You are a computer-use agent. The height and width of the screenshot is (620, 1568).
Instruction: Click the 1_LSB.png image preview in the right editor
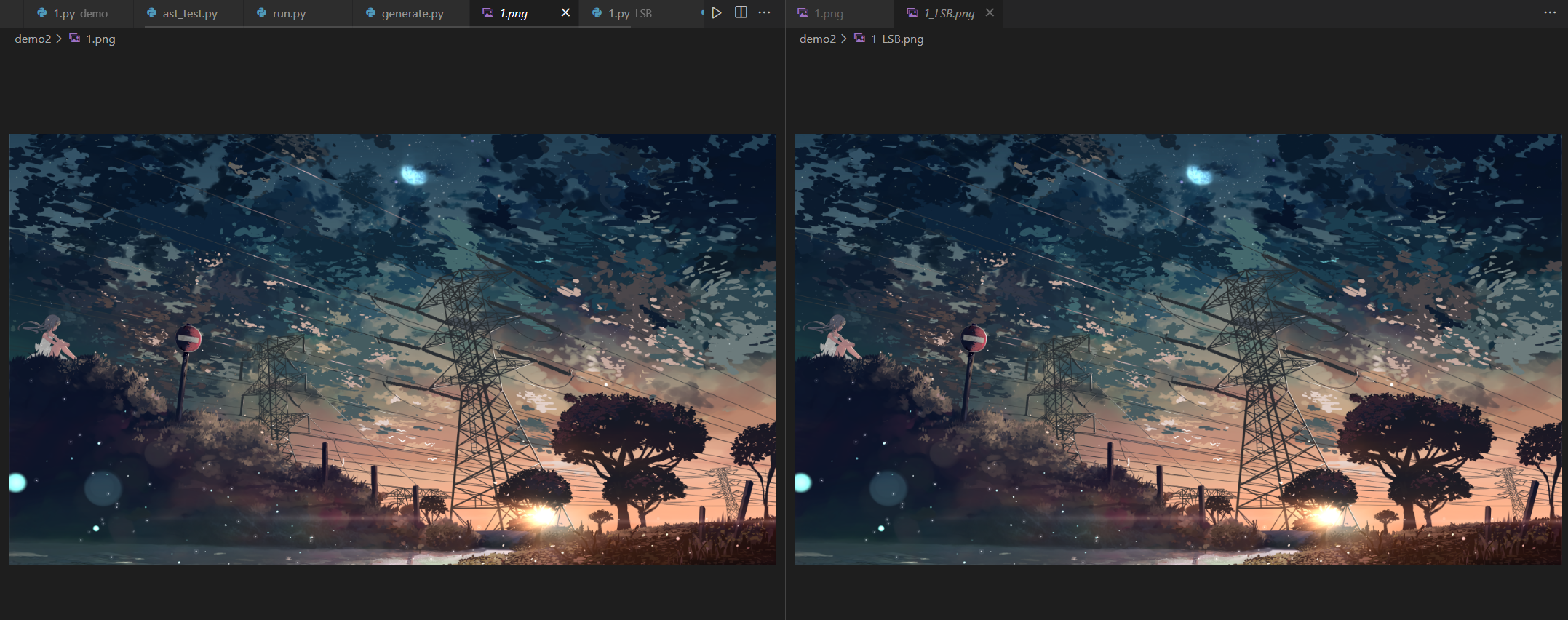(x=1177, y=349)
